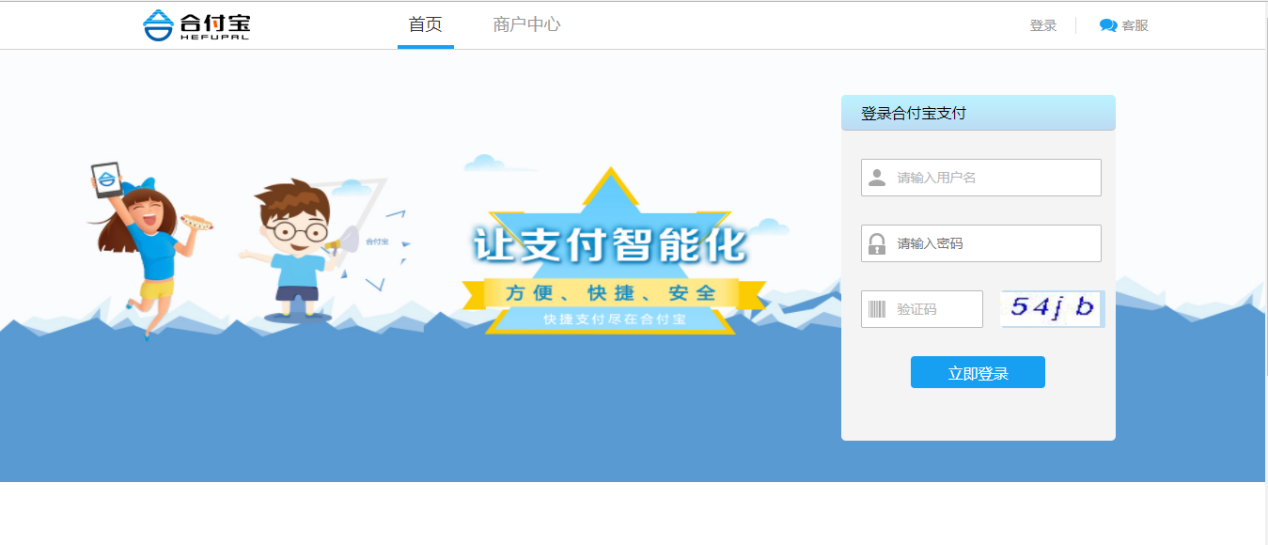Image resolution: width=1268 pixels, height=545 pixels.
Task: Click the 方便、快捷、安全 yellow ribbon
Action: [x=611, y=293]
